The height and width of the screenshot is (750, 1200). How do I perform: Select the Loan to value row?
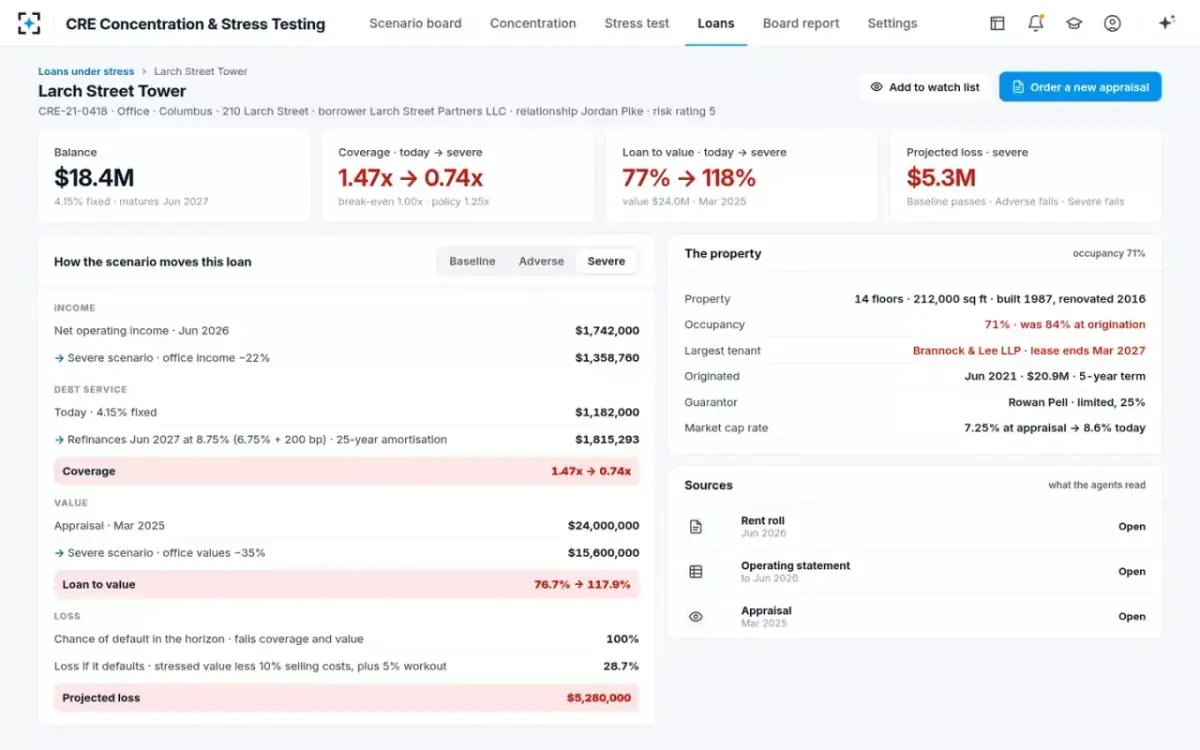346,584
